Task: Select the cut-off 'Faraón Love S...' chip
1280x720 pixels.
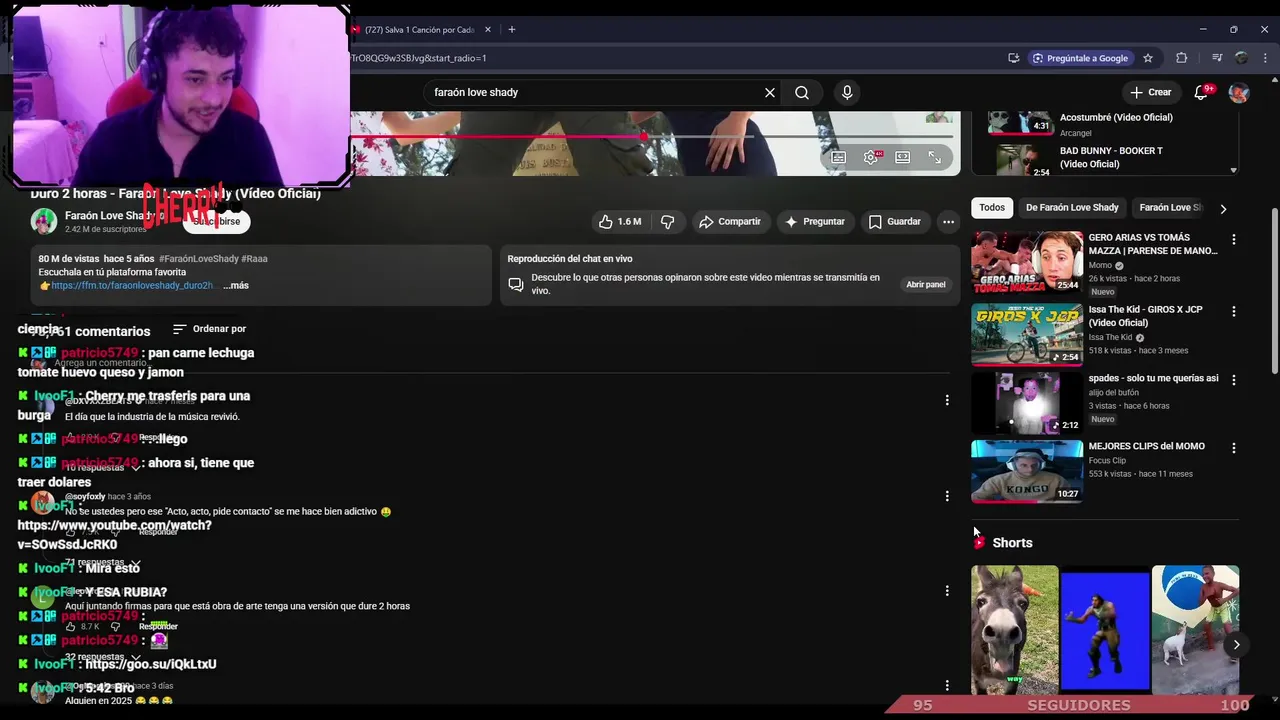Action: coord(1170,208)
